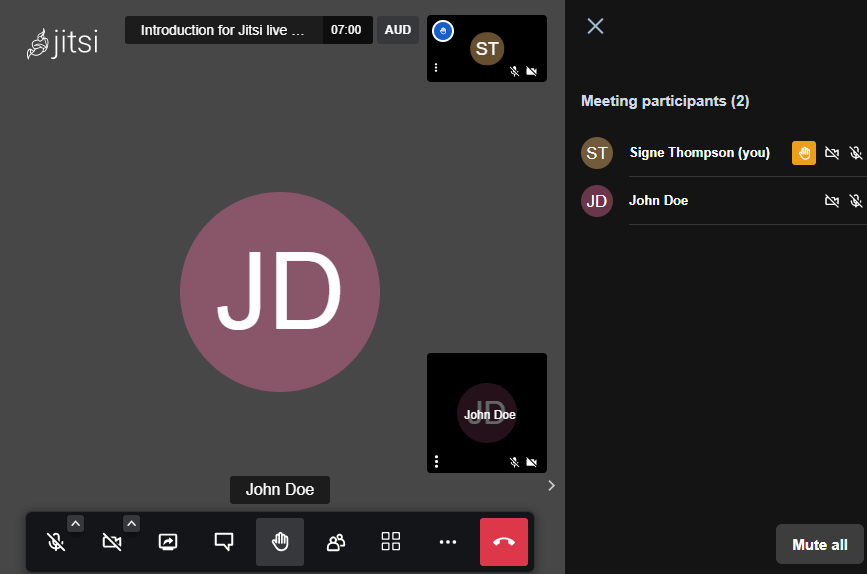Click the Mute all button
This screenshot has height=574, width=867.
[x=819, y=545]
